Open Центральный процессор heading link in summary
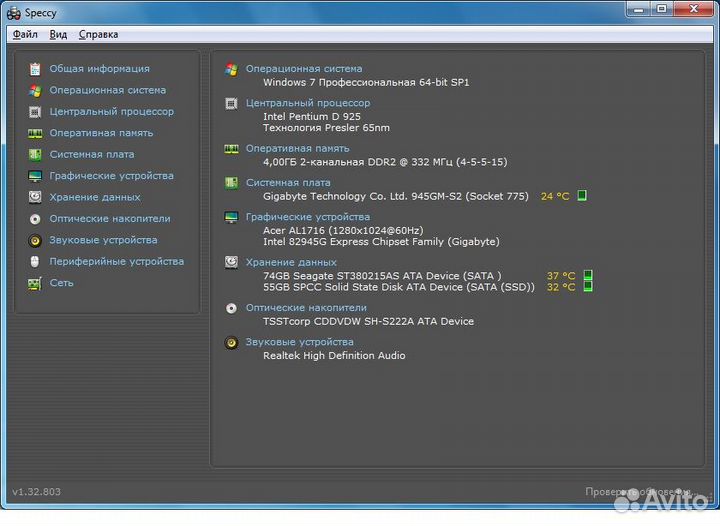The height and width of the screenshot is (526, 720). (308, 103)
